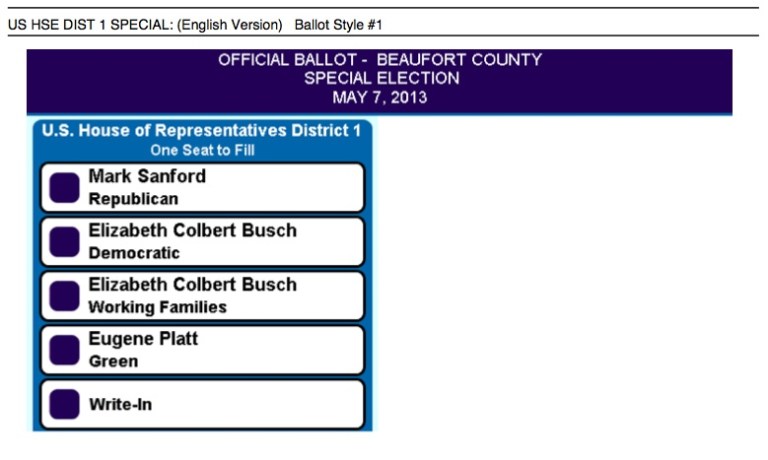Viewport: 768px width, 460px height.
Task: Click the U.S. House of Representatives District 1 heading
Action: [201, 131]
